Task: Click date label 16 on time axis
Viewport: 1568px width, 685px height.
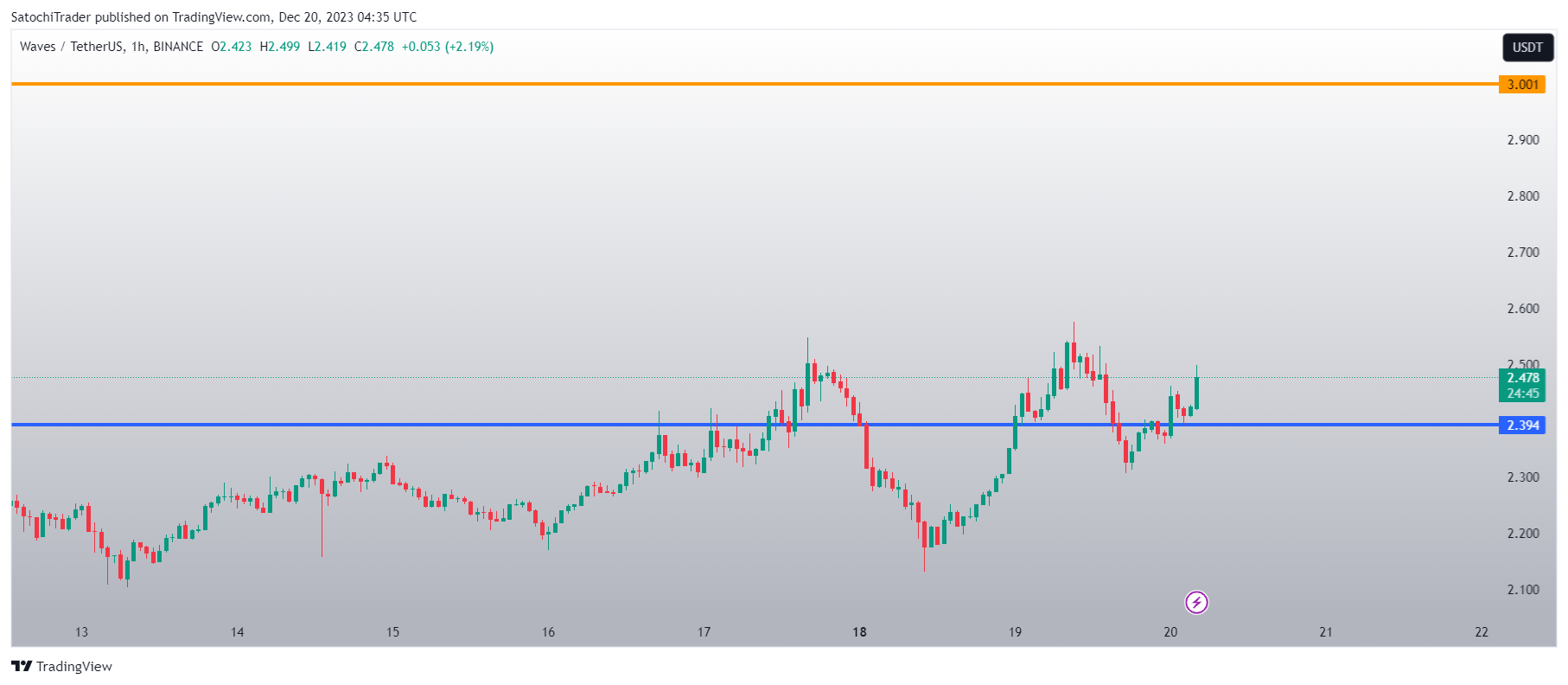Action: point(548,631)
